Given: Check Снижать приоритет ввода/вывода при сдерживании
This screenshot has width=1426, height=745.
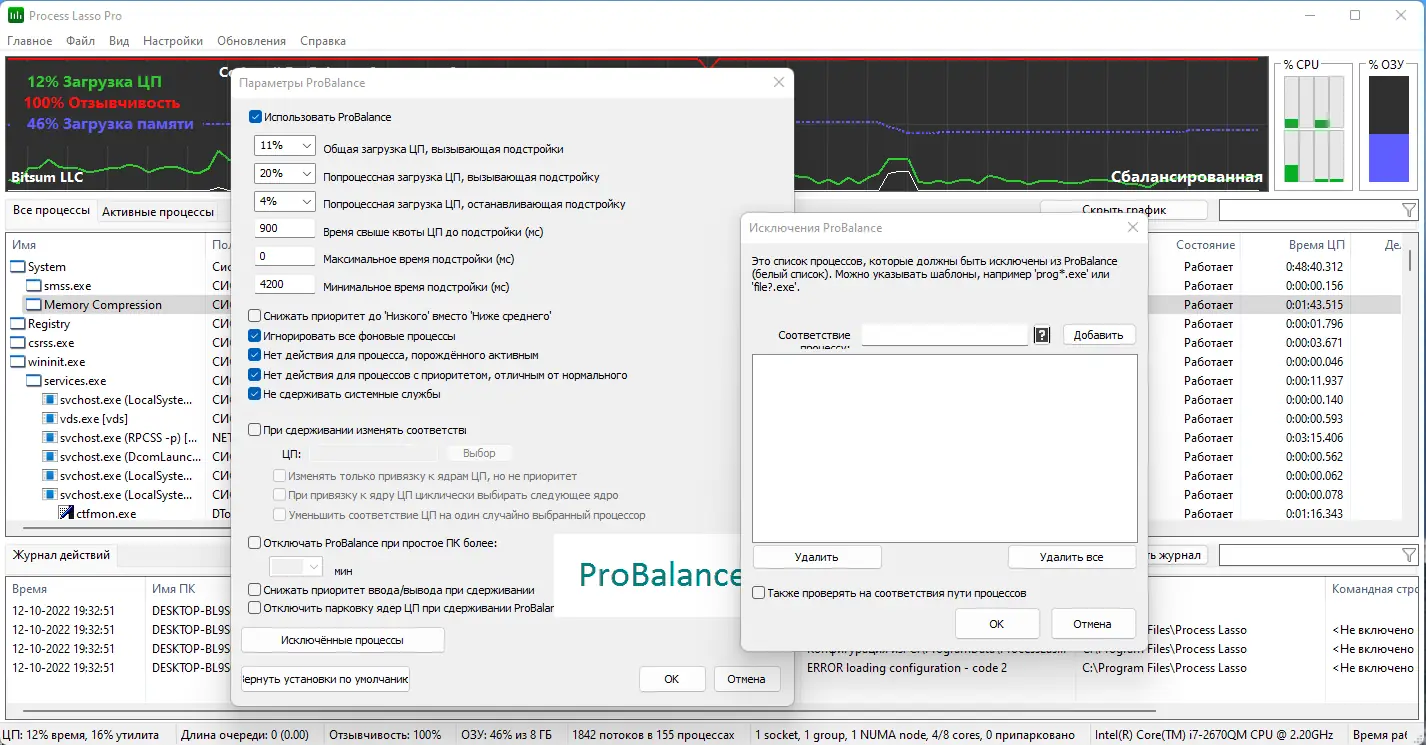Looking at the screenshot, I should point(255,590).
